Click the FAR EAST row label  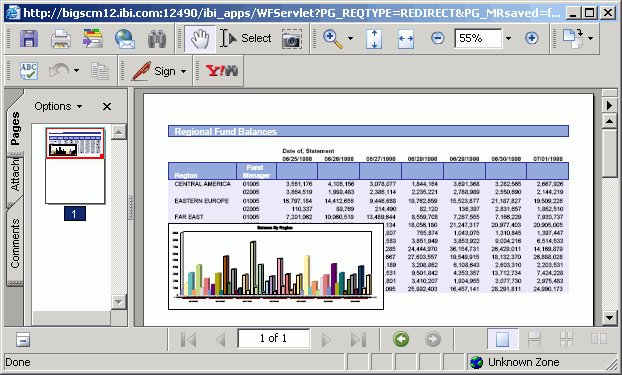coord(189,217)
